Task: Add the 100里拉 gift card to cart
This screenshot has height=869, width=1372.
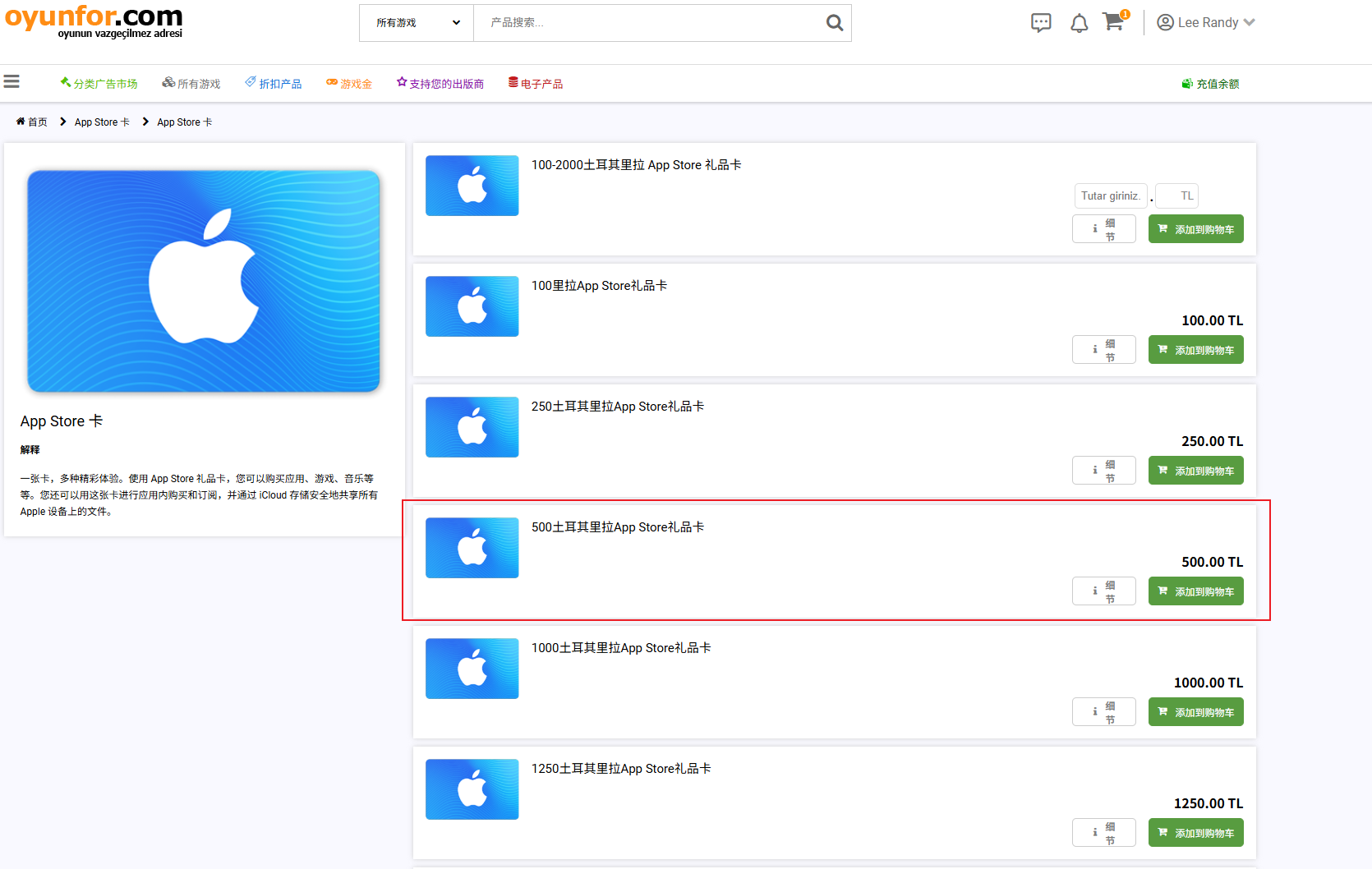Action: pos(1196,350)
